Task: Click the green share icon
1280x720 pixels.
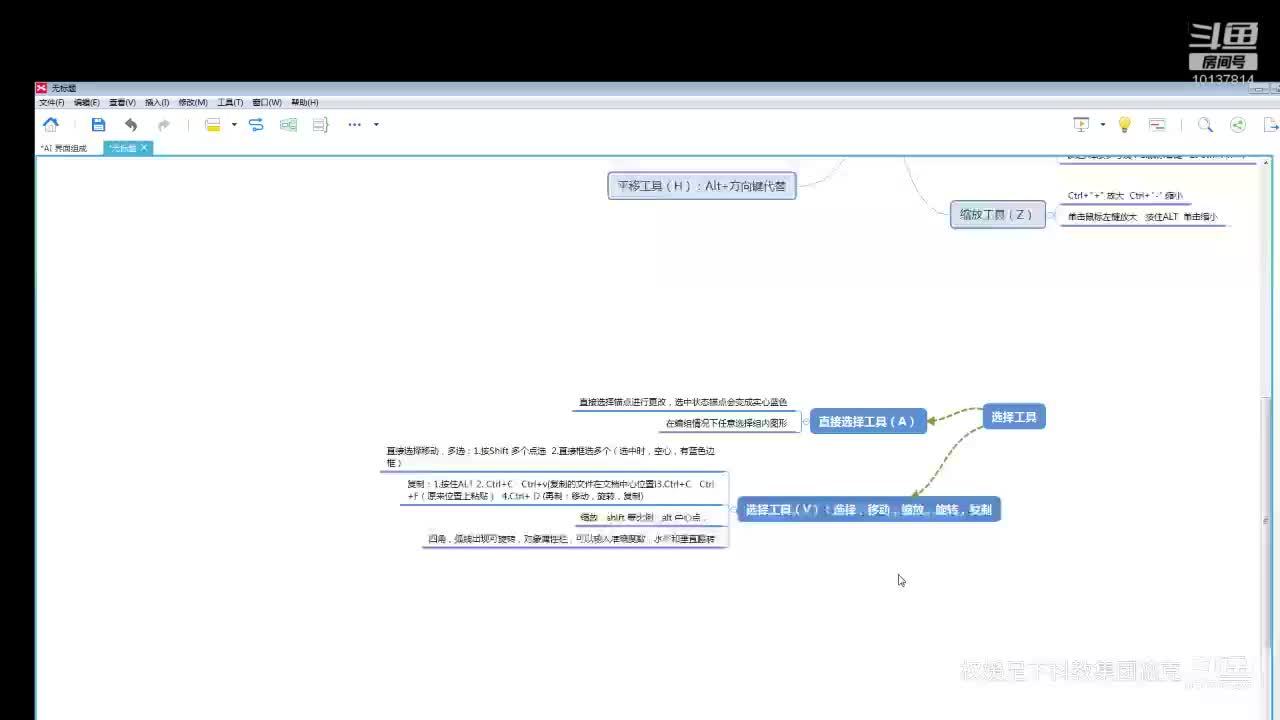Action: pyautogui.click(x=1238, y=125)
